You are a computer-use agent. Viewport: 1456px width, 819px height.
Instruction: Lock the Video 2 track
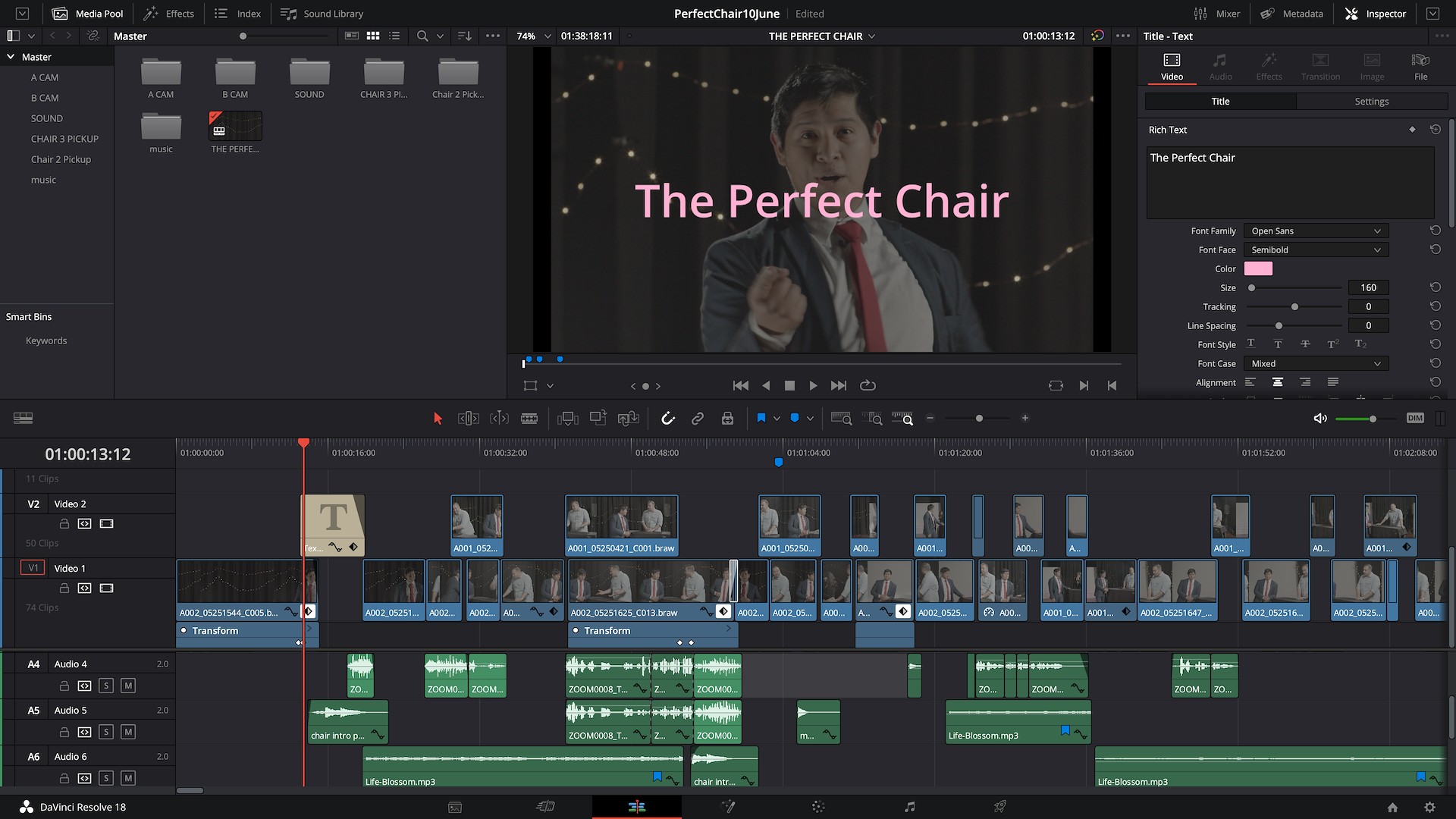coord(64,524)
